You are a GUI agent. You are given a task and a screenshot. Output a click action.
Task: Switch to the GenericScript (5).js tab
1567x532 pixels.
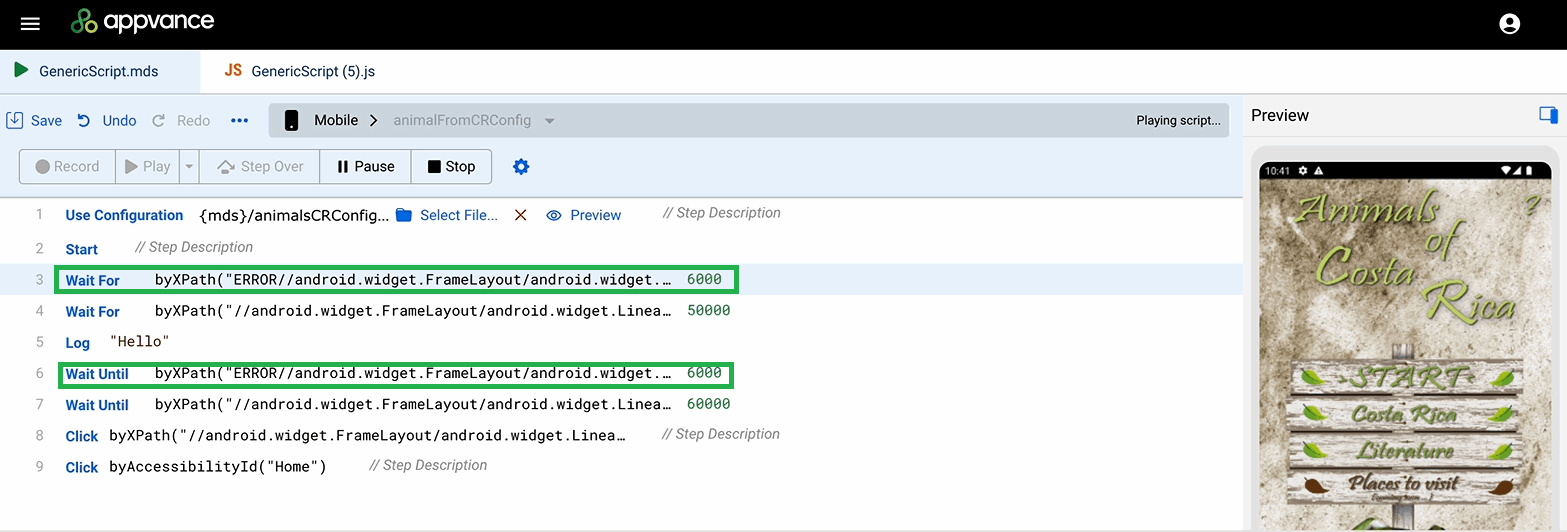[x=300, y=71]
